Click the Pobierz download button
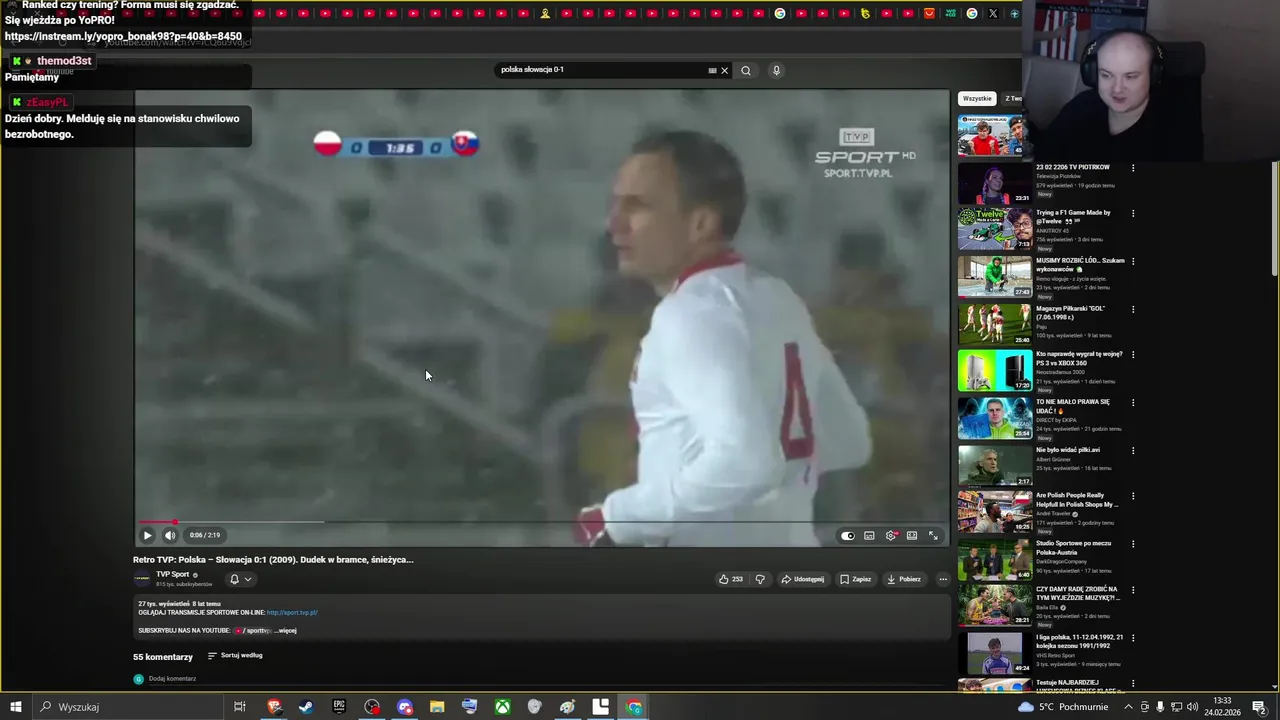This screenshot has height=720, width=1280. 904,579
